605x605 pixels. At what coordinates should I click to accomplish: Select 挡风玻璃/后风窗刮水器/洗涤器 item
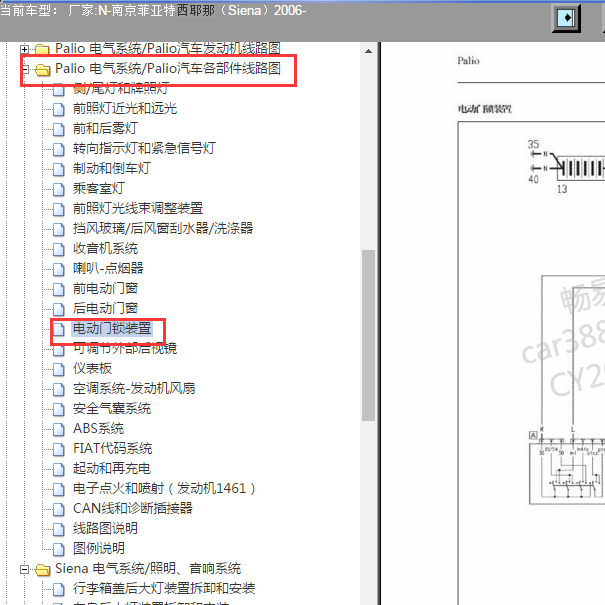(163, 229)
